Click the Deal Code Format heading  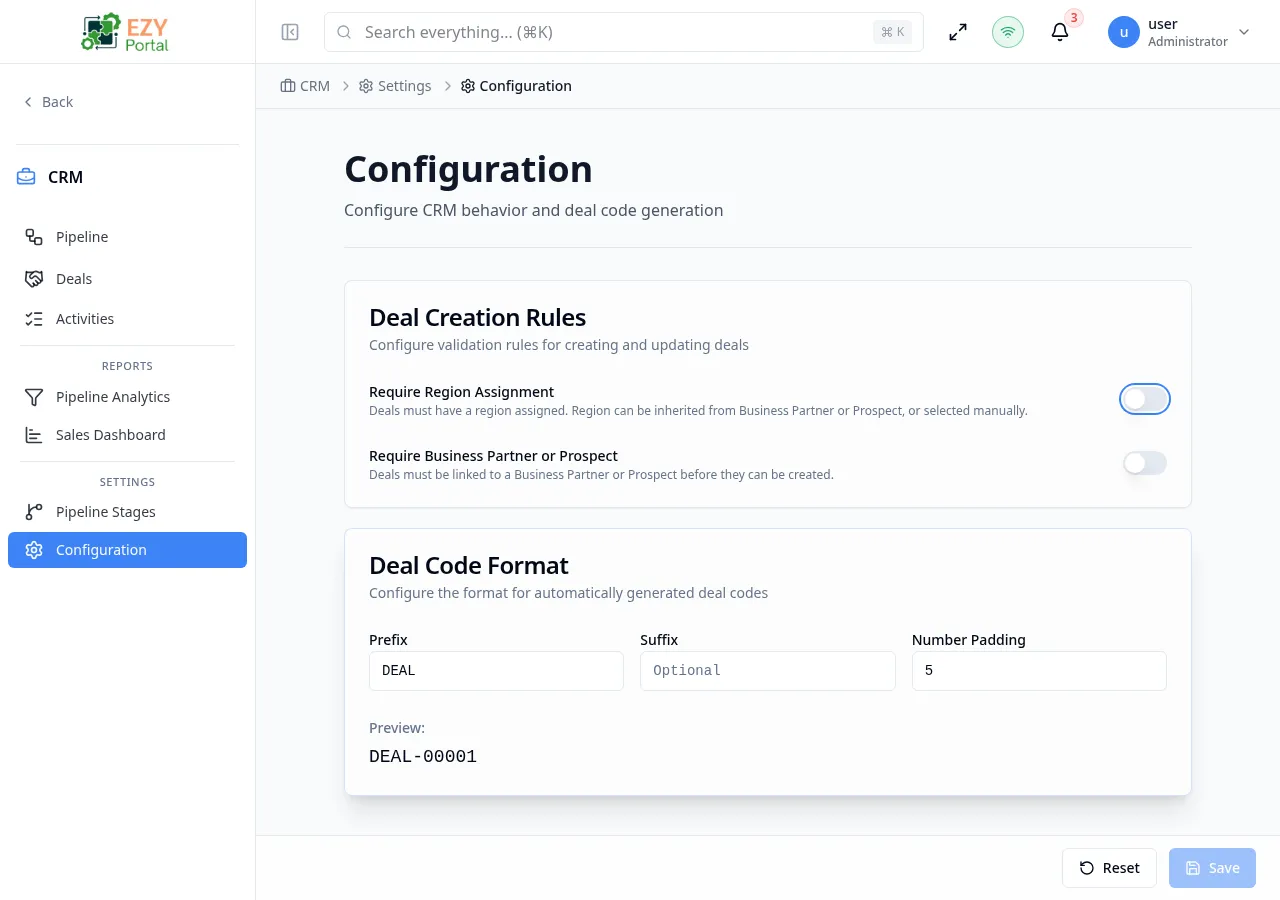coord(469,566)
